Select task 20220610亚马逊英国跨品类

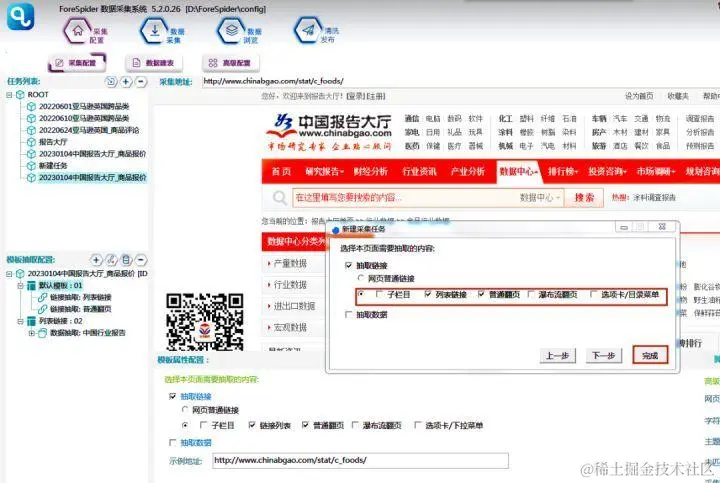point(84,118)
